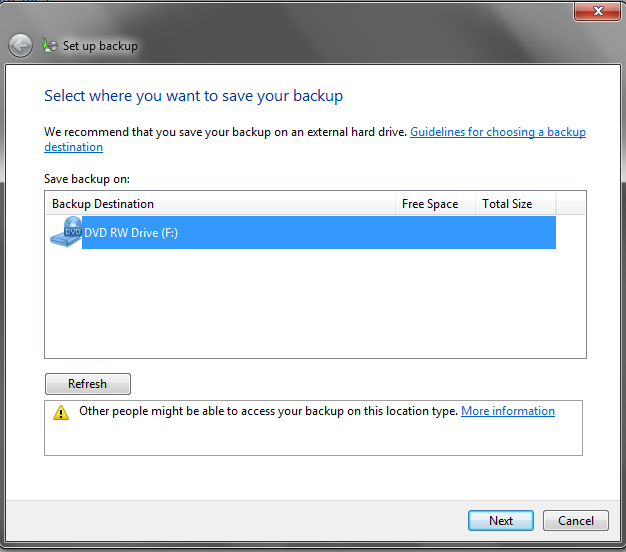Cancel the backup setup
This screenshot has width=626, height=552.
(576, 520)
